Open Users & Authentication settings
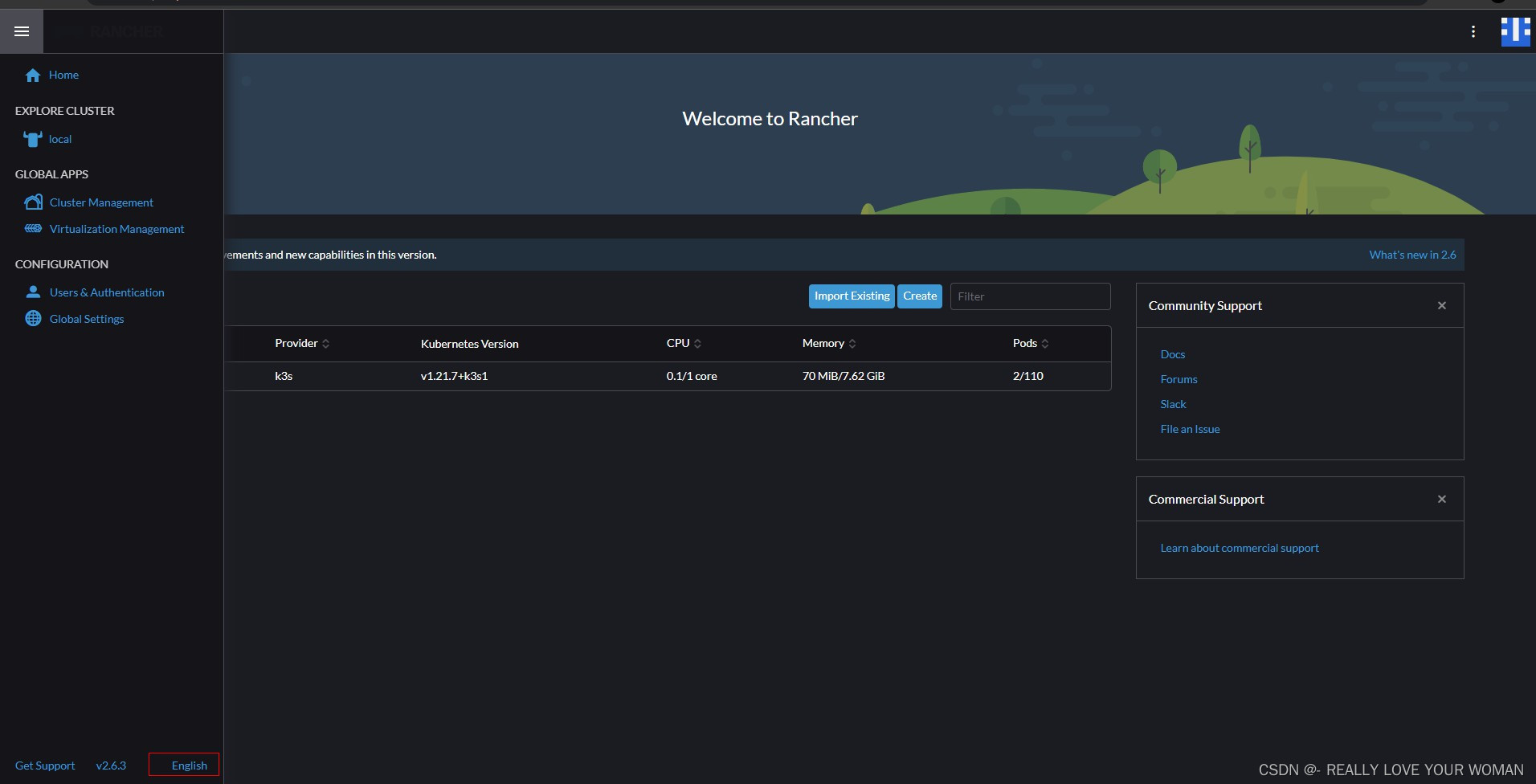 [107, 292]
